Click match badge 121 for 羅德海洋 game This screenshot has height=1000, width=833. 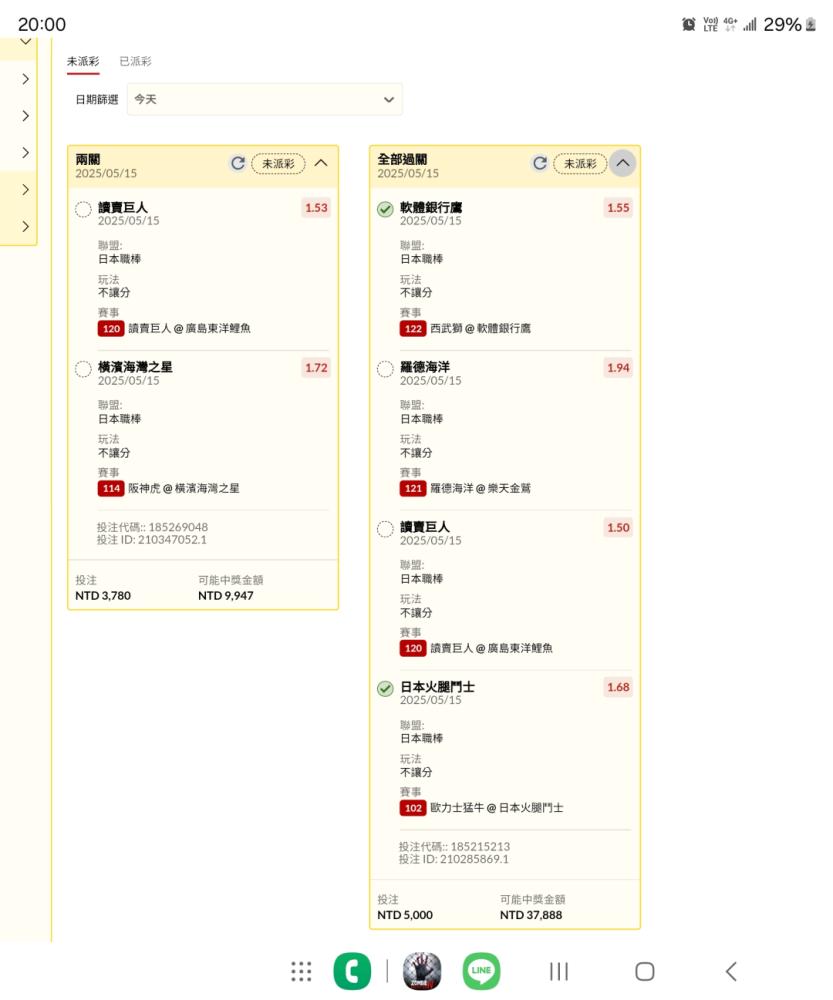tap(413, 488)
